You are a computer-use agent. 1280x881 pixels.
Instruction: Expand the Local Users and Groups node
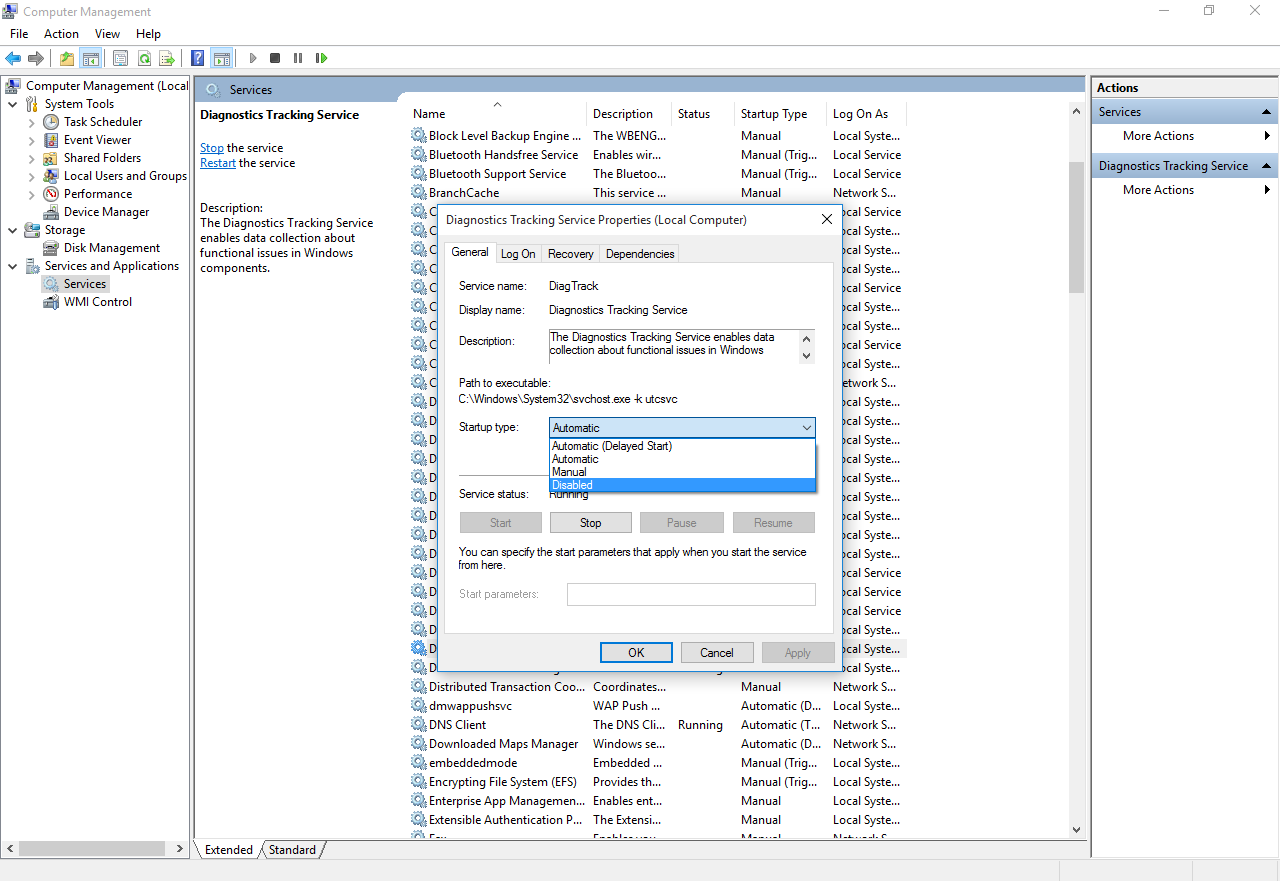coord(31,176)
